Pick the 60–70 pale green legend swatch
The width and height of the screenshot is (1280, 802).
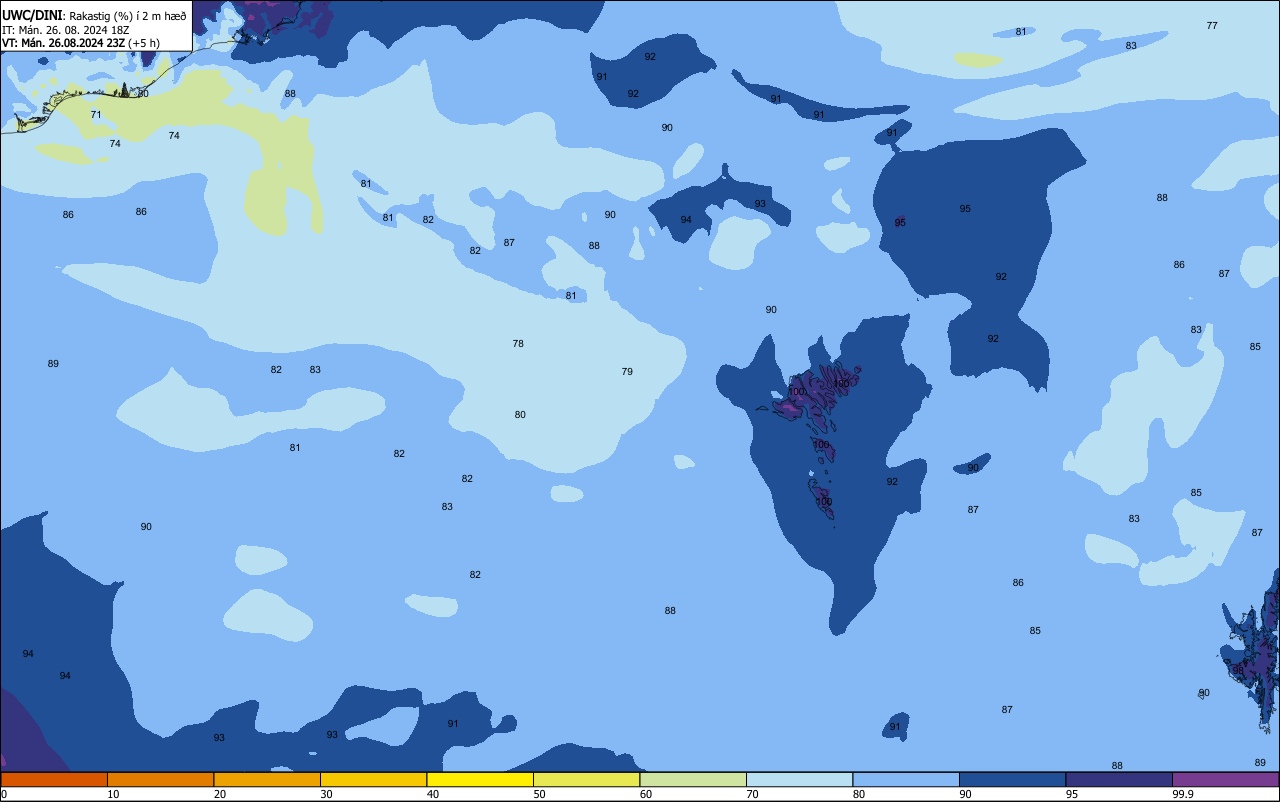coord(693,779)
